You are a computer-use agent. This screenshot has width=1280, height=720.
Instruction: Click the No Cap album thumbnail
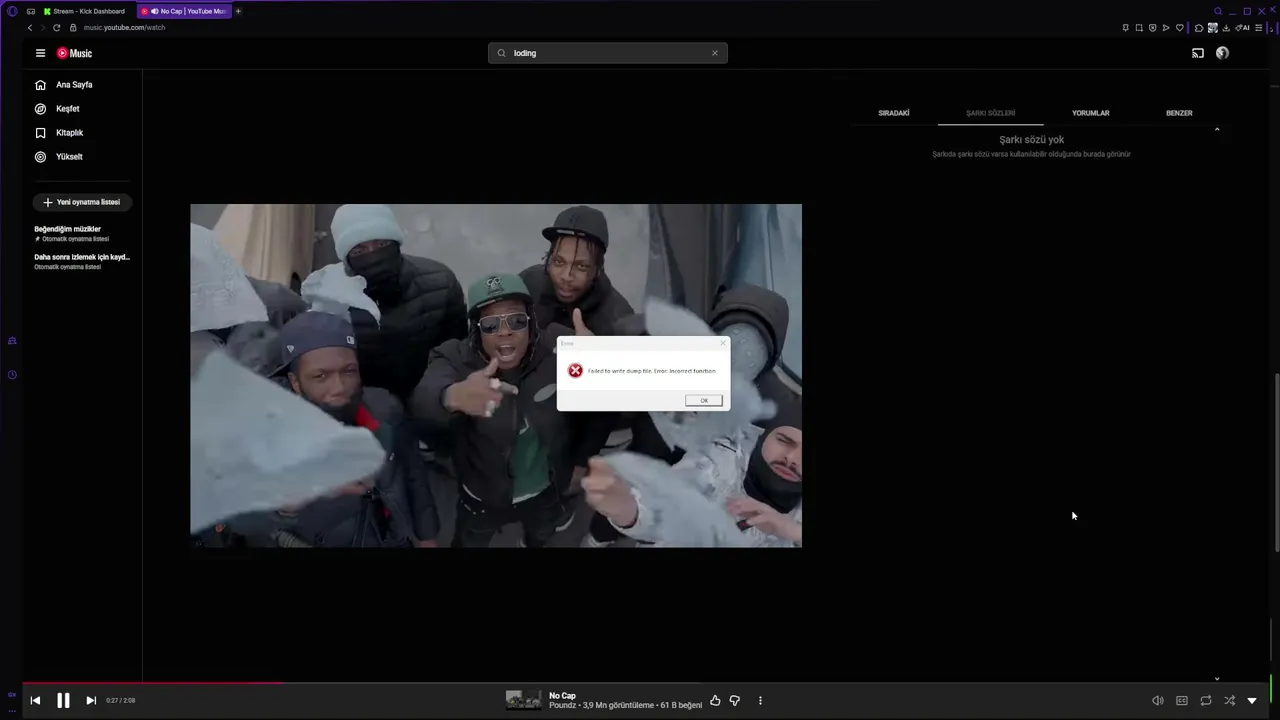click(x=523, y=700)
